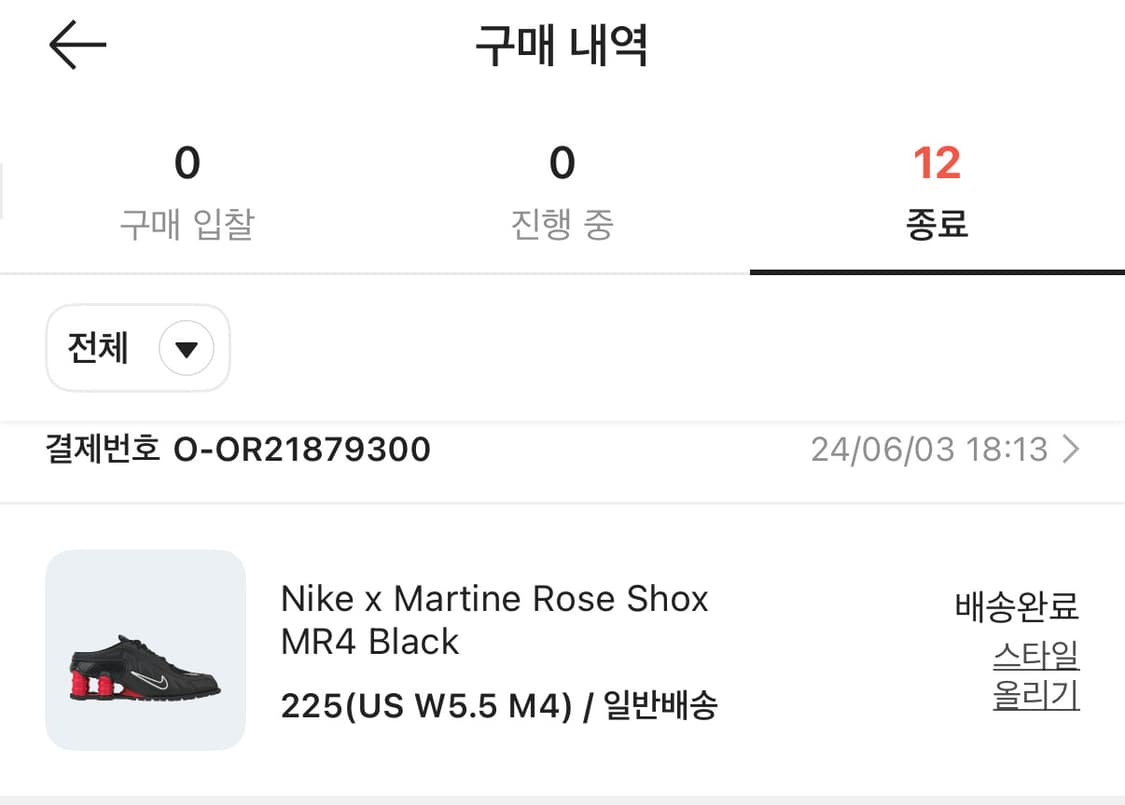Click the 구매 내역 page title
Image resolution: width=1125 pixels, height=805 pixels.
[562, 46]
